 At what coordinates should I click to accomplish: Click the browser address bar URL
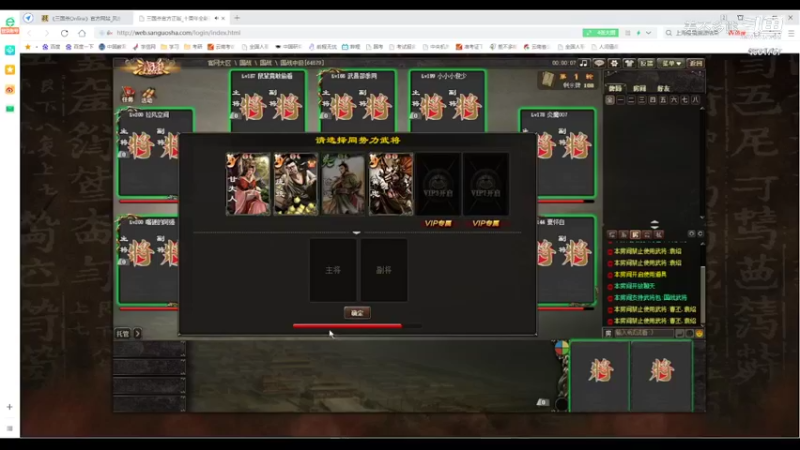[179, 33]
